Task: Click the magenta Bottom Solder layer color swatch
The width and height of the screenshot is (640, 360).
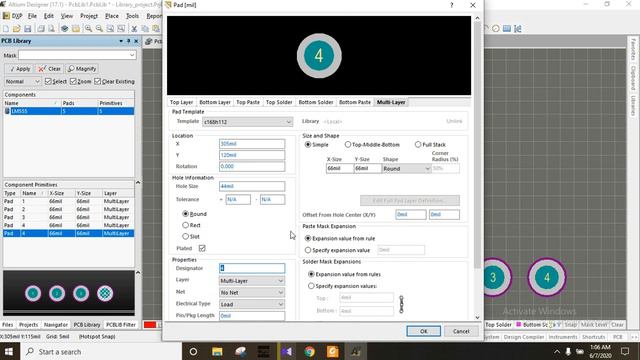Action: [x=518, y=324]
